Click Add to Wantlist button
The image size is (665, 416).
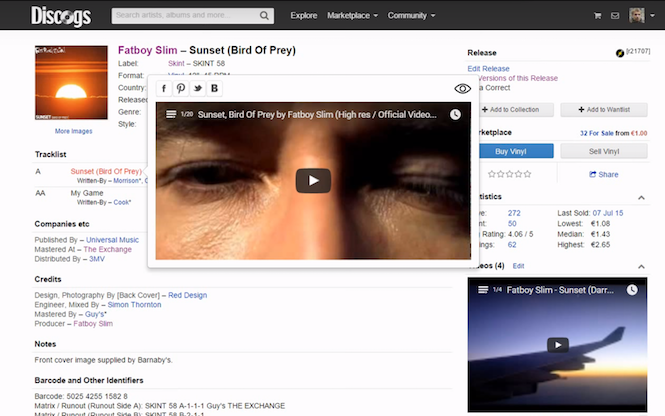coord(604,109)
